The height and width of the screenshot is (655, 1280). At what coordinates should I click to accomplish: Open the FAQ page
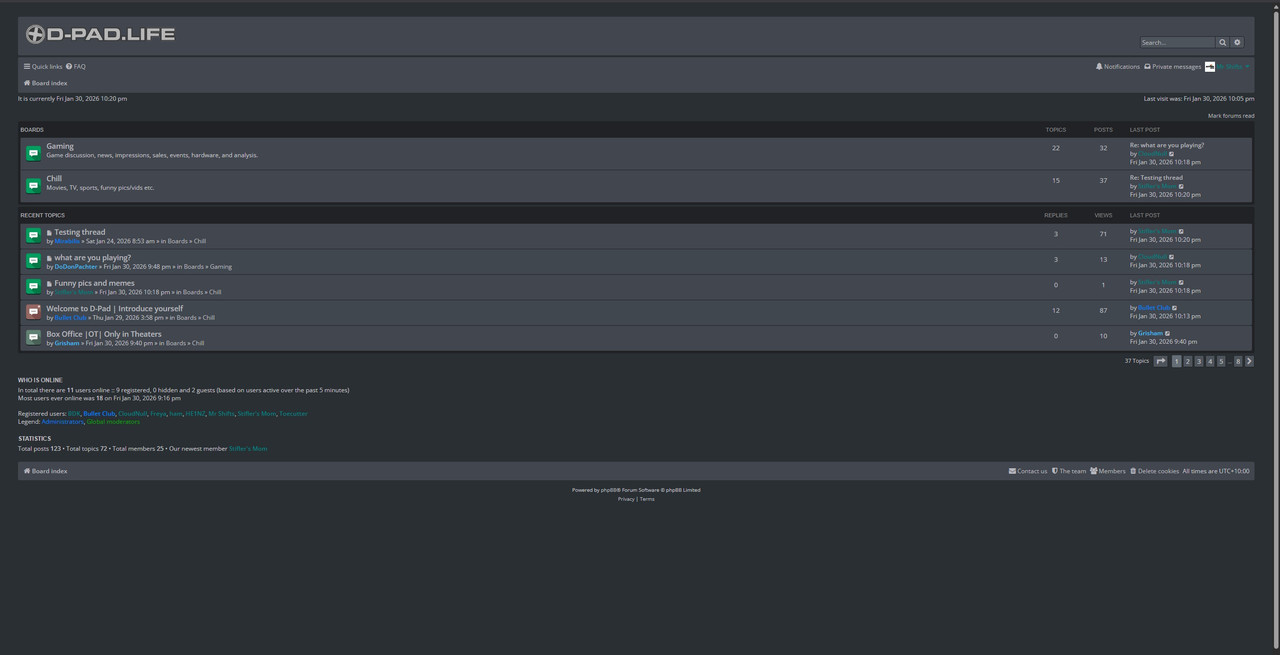click(76, 67)
